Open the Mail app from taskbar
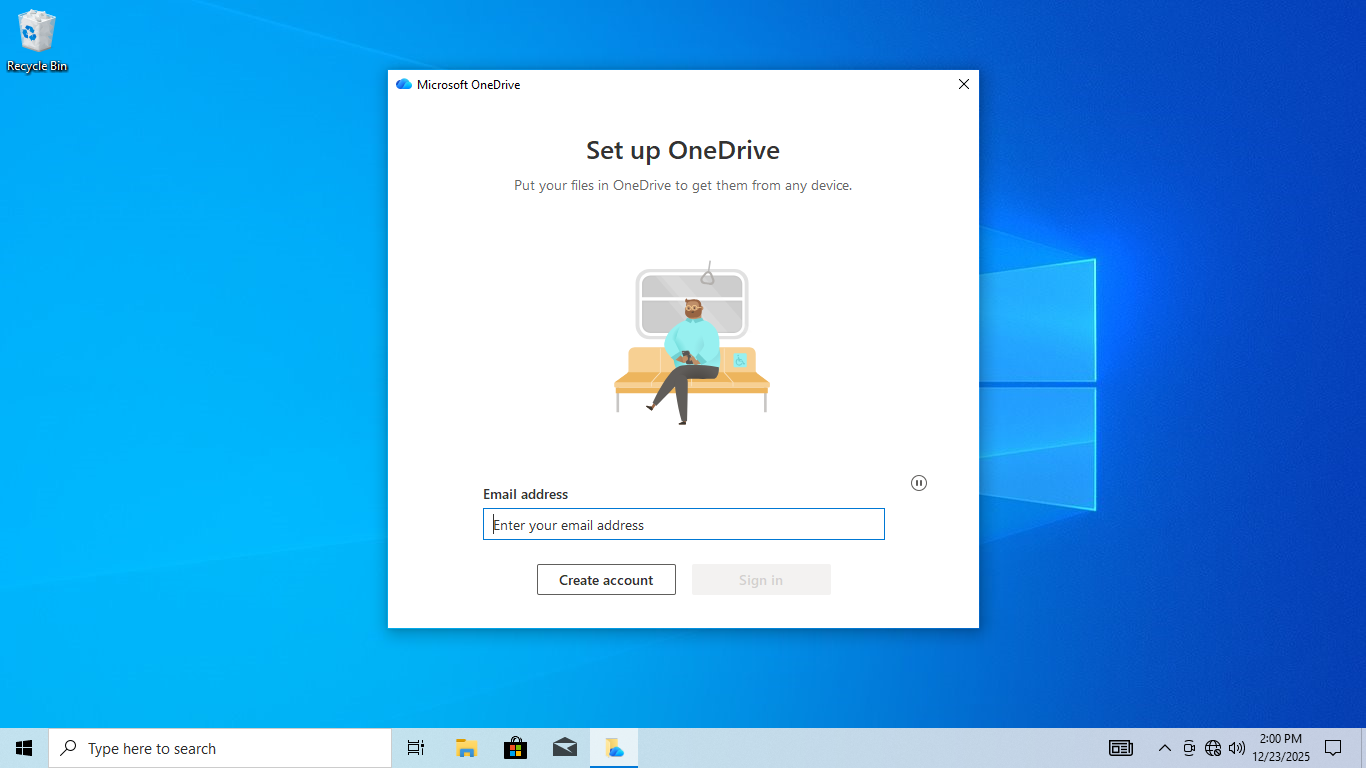 point(565,748)
